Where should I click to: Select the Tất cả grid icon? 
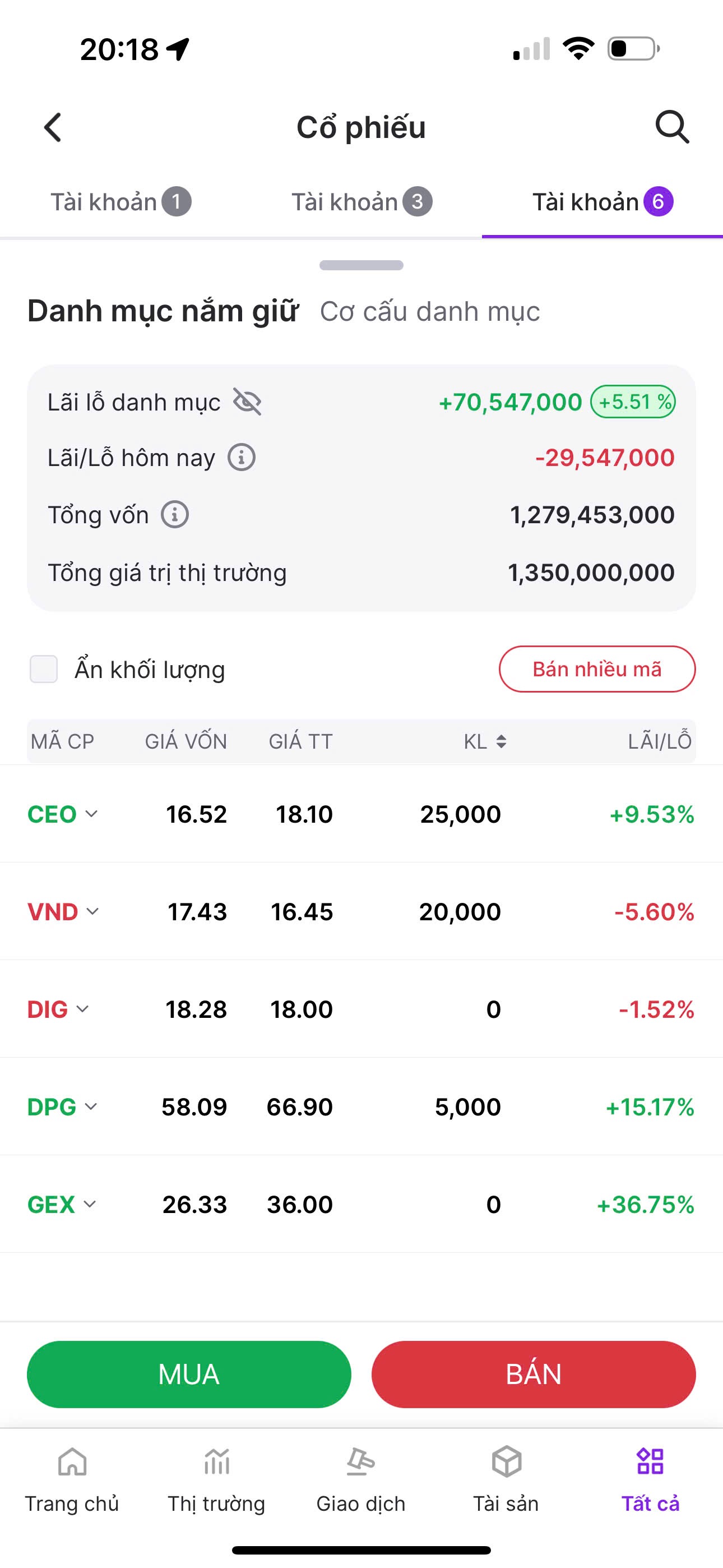pos(650,1462)
